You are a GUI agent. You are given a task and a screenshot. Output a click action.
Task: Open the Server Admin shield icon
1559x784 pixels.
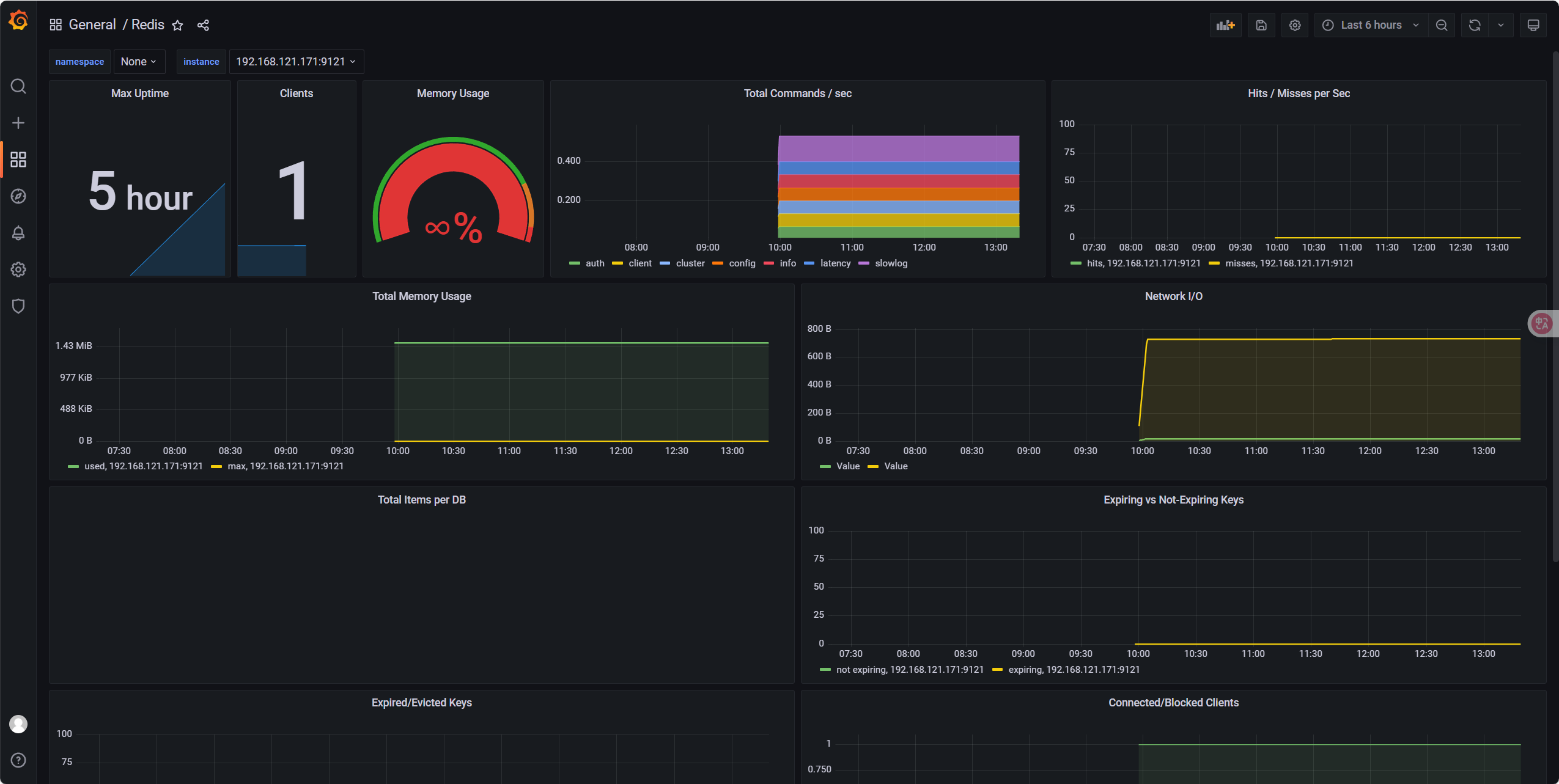(18, 306)
